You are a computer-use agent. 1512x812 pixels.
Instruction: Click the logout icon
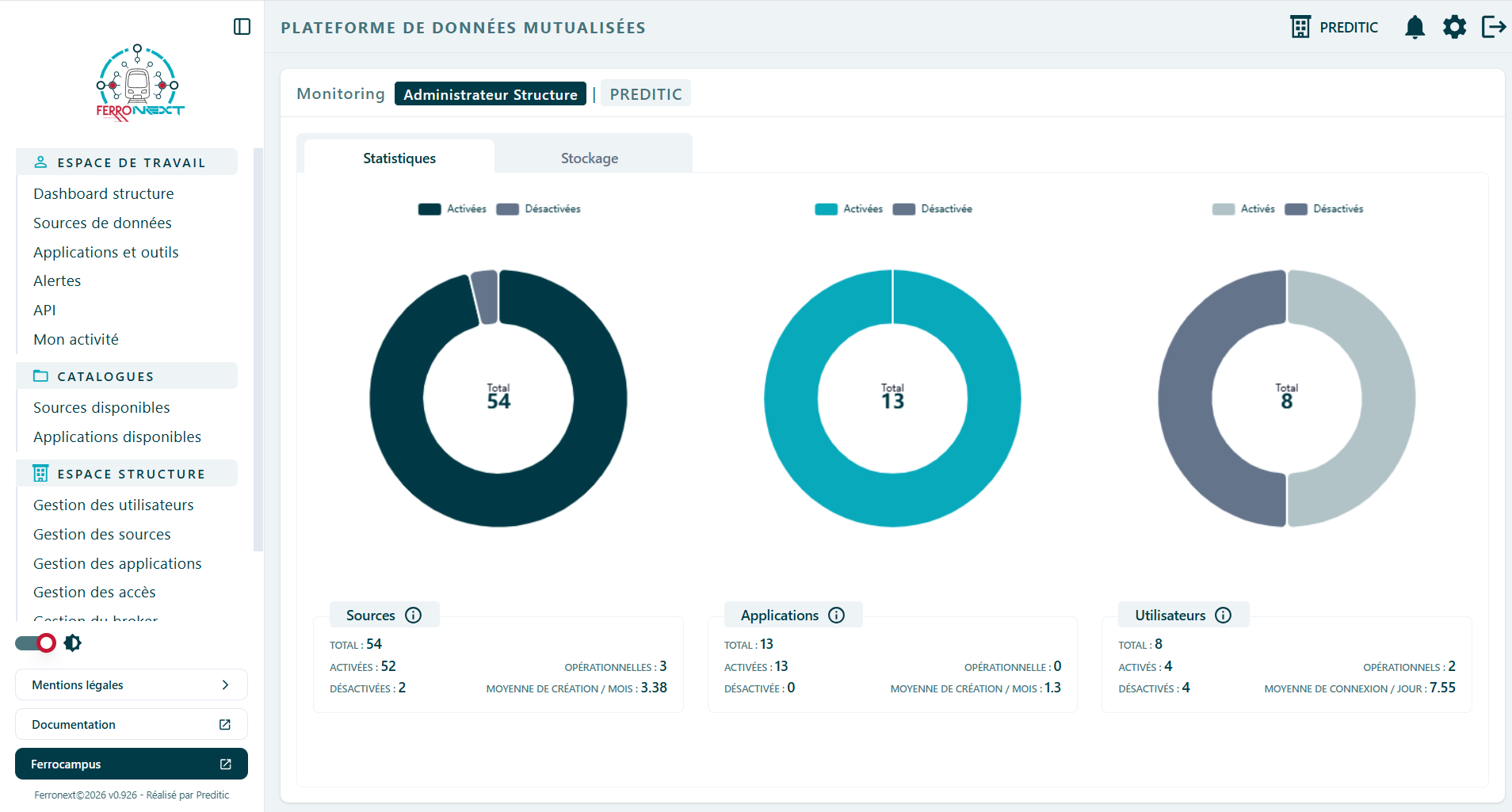tap(1494, 27)
